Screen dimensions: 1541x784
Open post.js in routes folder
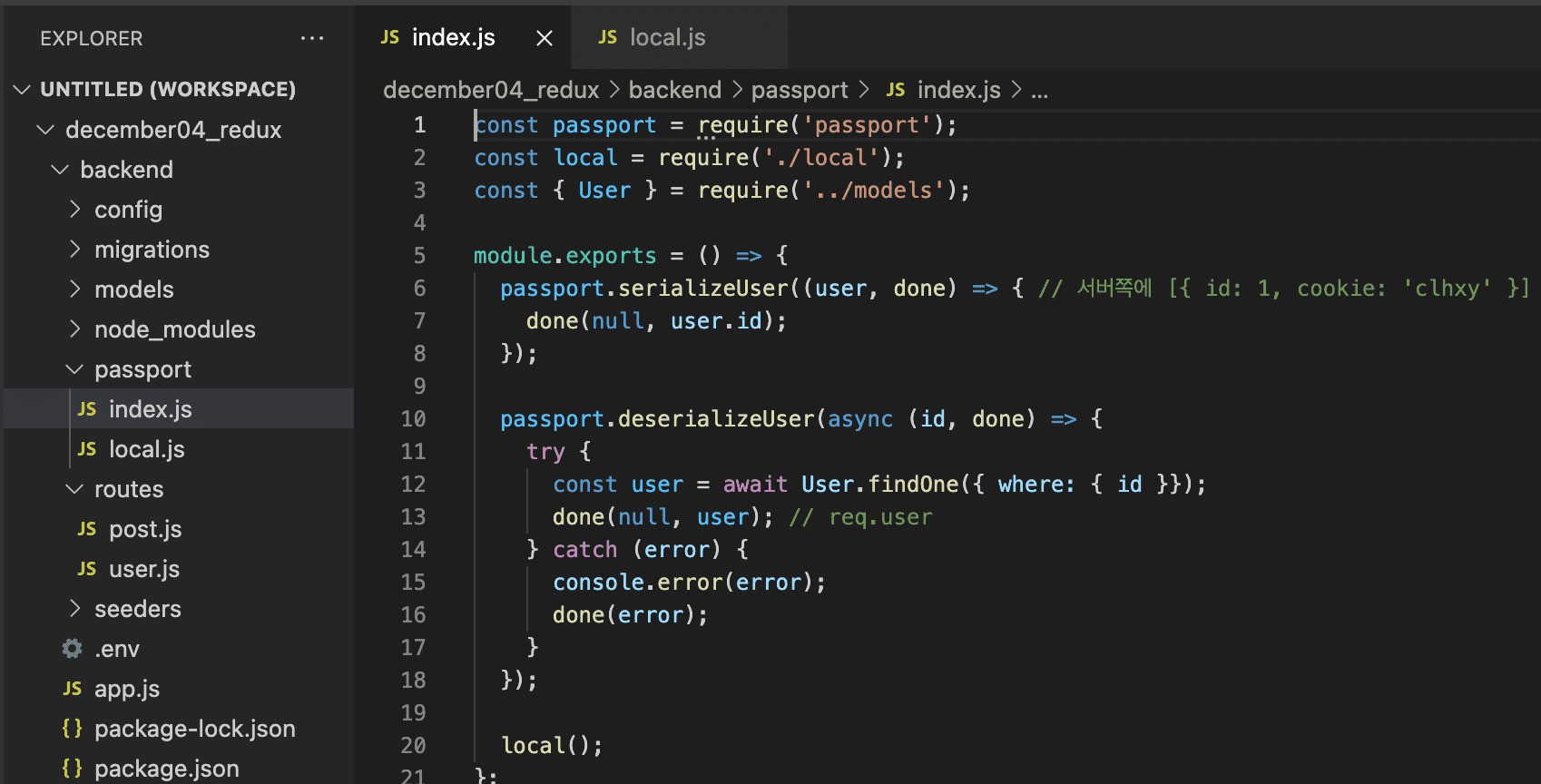pos(145,529)
